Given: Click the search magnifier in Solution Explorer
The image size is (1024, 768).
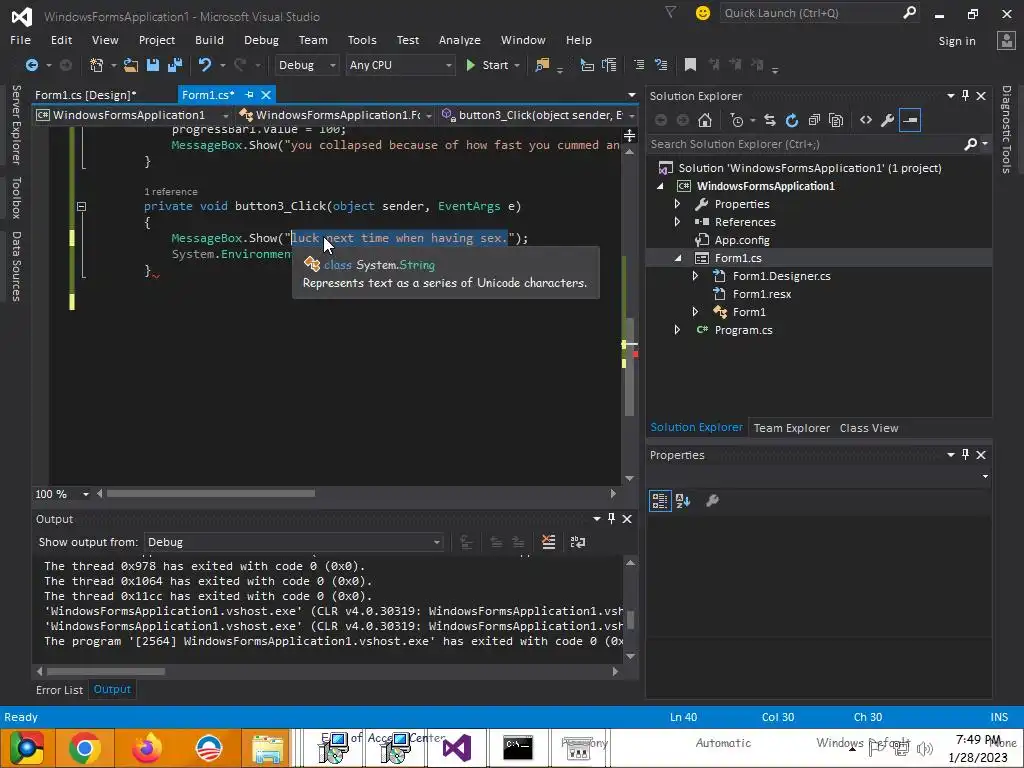Looking at the screenshot, I should pos(971,144).
